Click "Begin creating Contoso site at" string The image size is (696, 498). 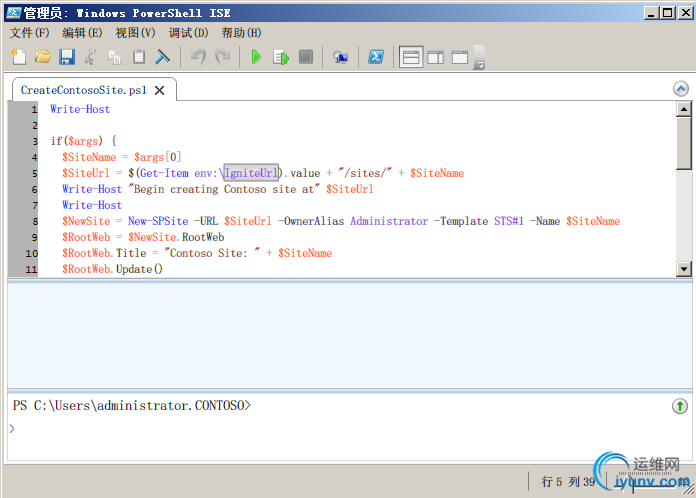click(224, 189)
